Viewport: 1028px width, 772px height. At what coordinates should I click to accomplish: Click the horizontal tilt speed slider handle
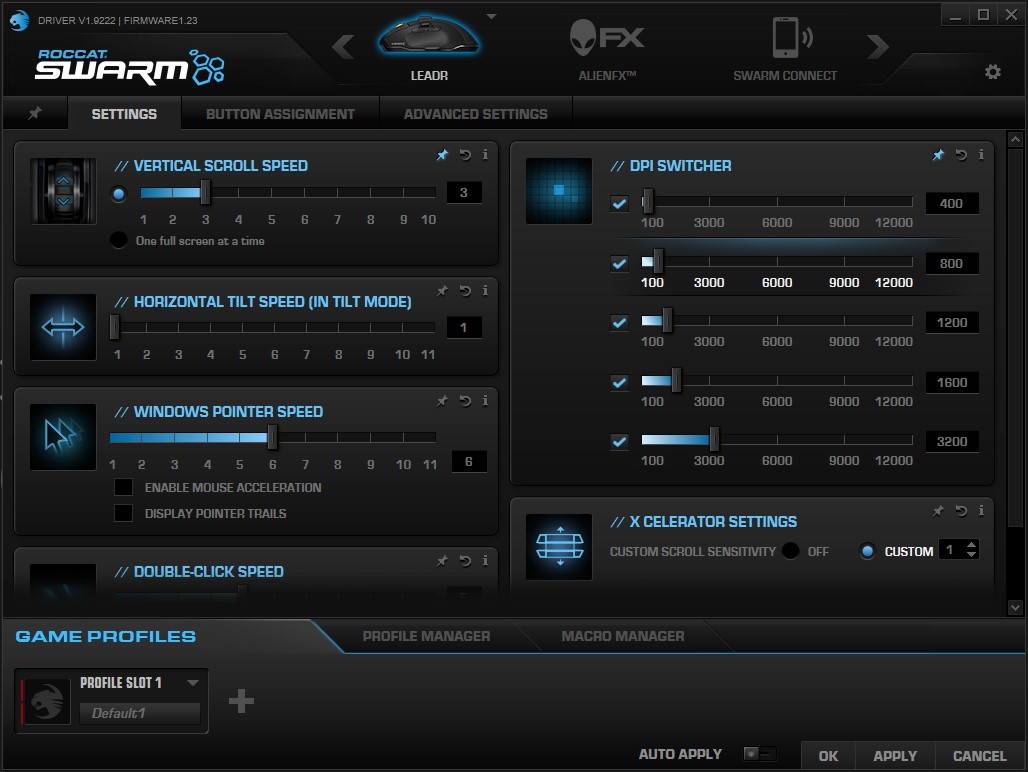115,327
